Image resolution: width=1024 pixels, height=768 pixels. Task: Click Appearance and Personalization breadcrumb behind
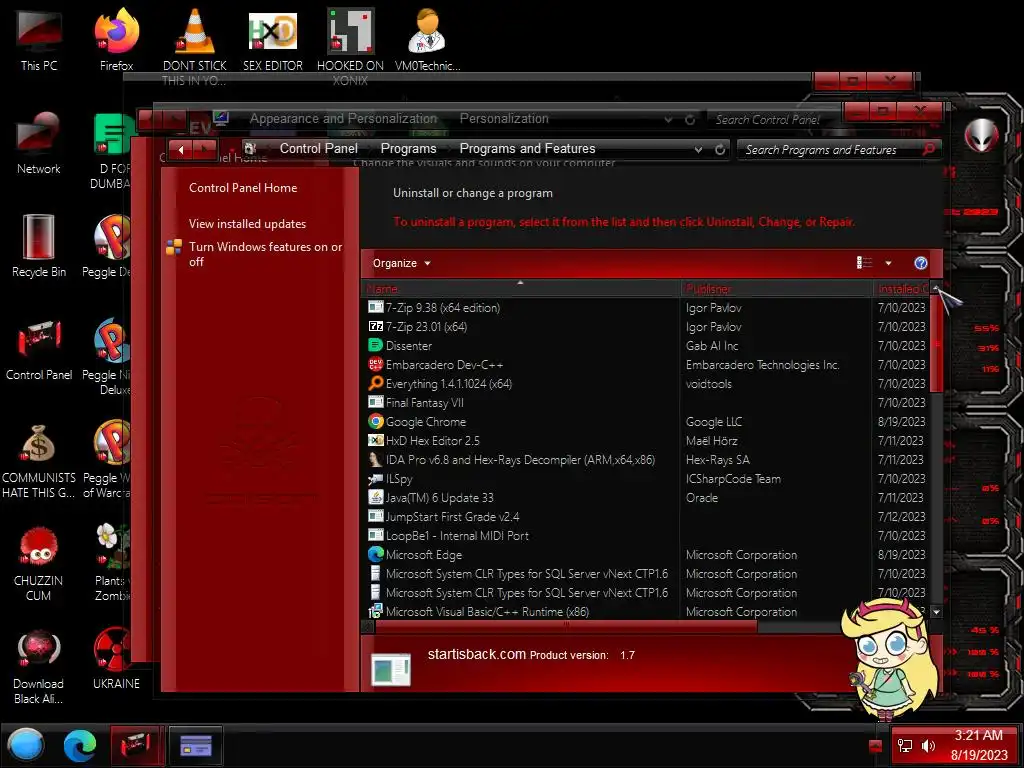(x=344, y=119)
